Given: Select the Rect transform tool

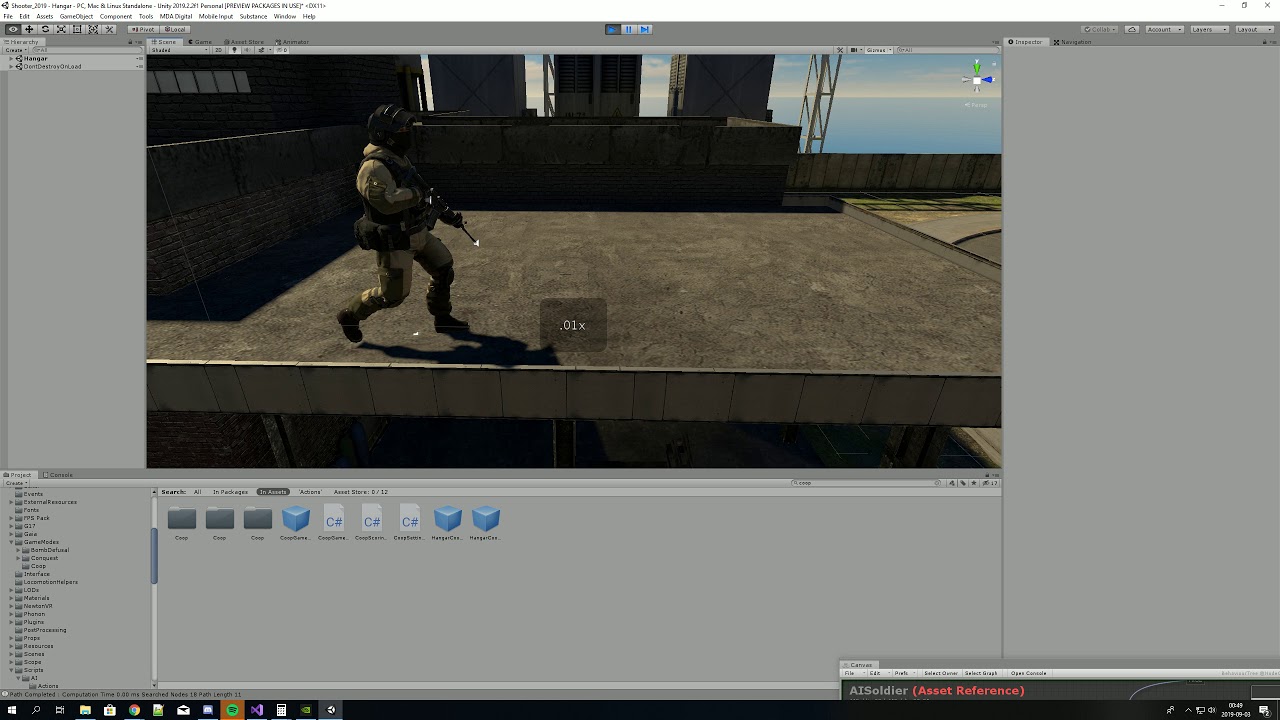Looking at the screenshot, I should pyautogui.click(x=77, y=29).
